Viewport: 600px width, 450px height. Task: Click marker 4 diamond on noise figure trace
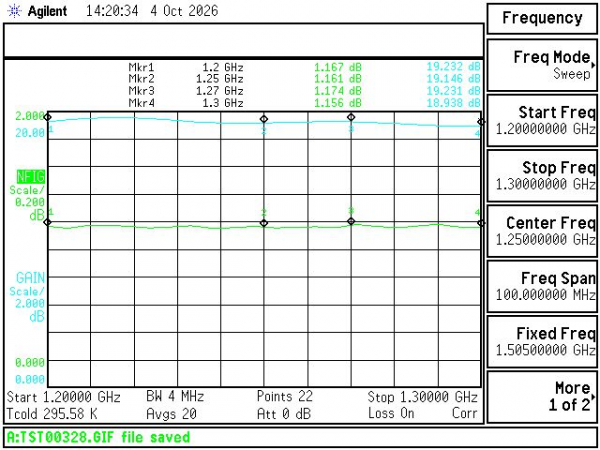(x=481, y=223)
